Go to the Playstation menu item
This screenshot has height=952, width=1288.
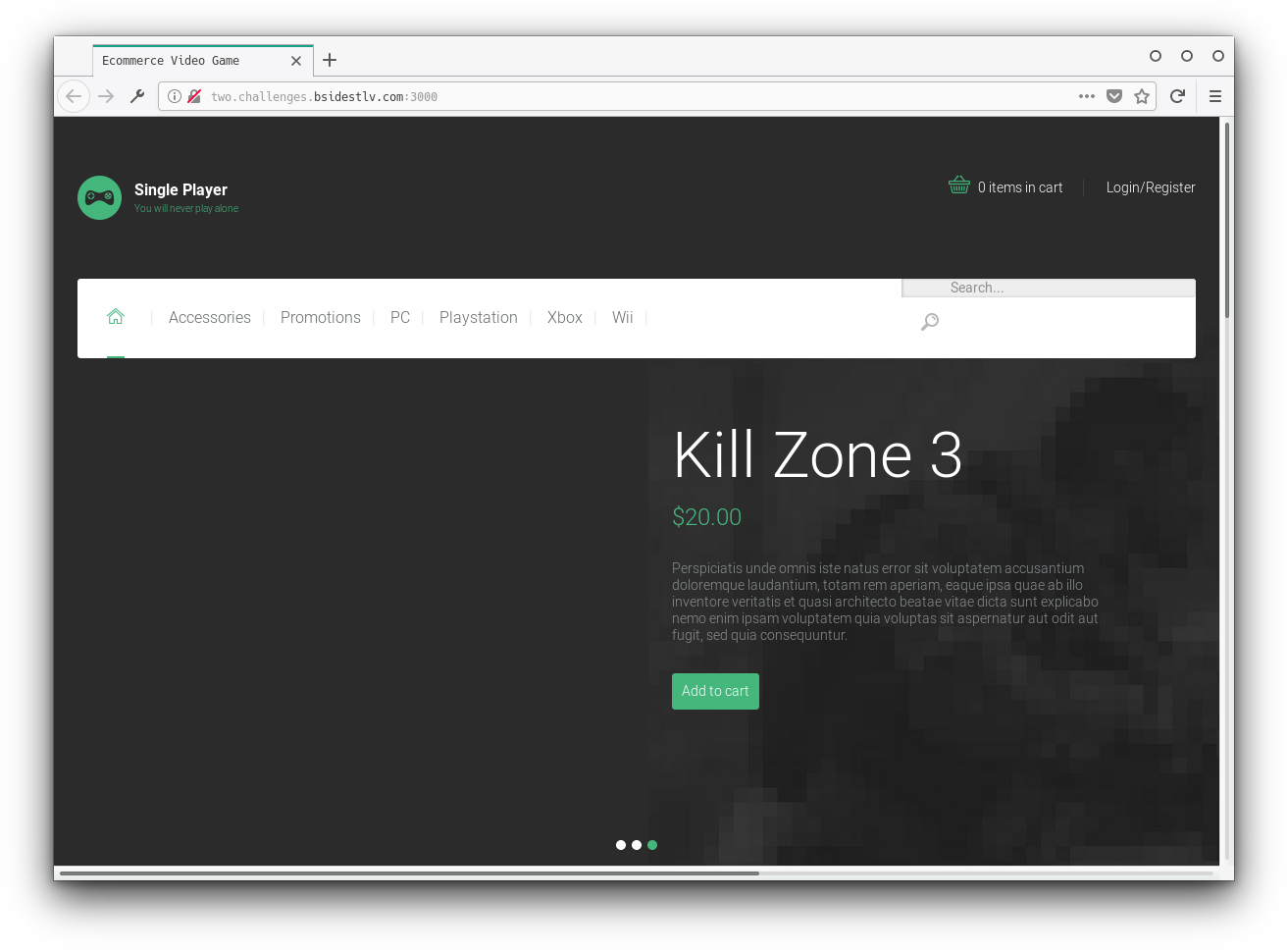point(478,318)
